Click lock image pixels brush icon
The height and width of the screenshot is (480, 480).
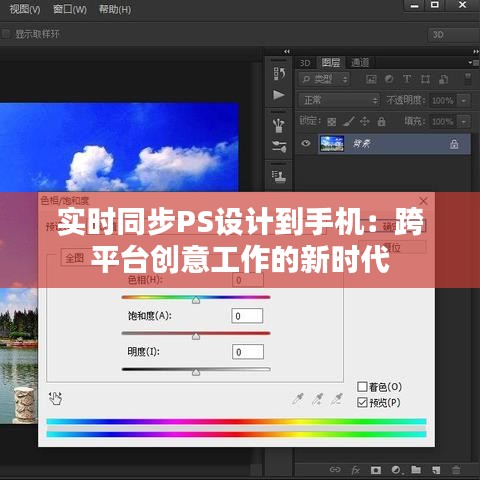point(349,121)
